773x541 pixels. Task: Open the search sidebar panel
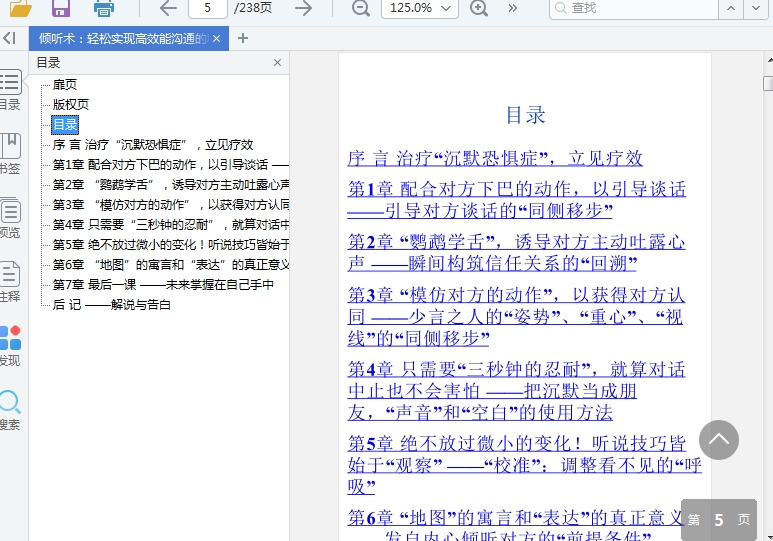[x=9, y=409]
